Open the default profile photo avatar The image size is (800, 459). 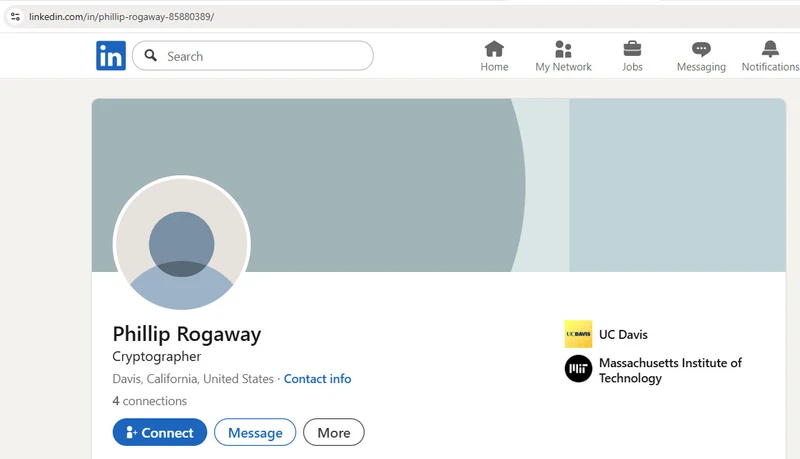click(x=182, y=244)
